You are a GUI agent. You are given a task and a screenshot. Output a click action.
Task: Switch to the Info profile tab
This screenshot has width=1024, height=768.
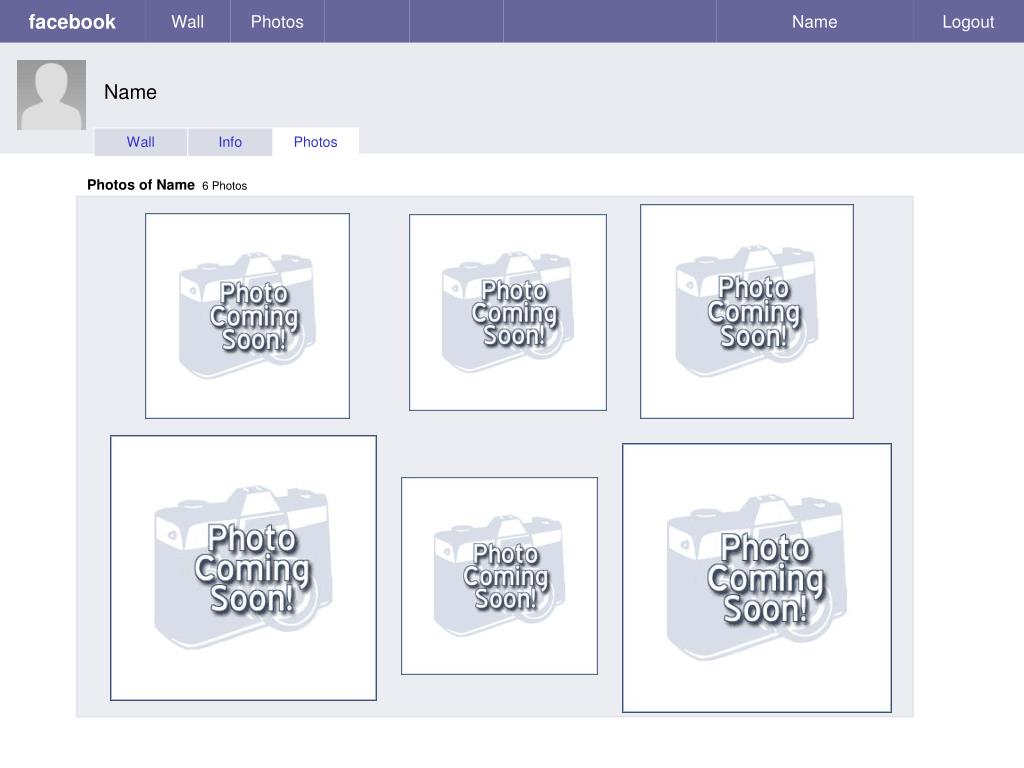click(230, 142)
